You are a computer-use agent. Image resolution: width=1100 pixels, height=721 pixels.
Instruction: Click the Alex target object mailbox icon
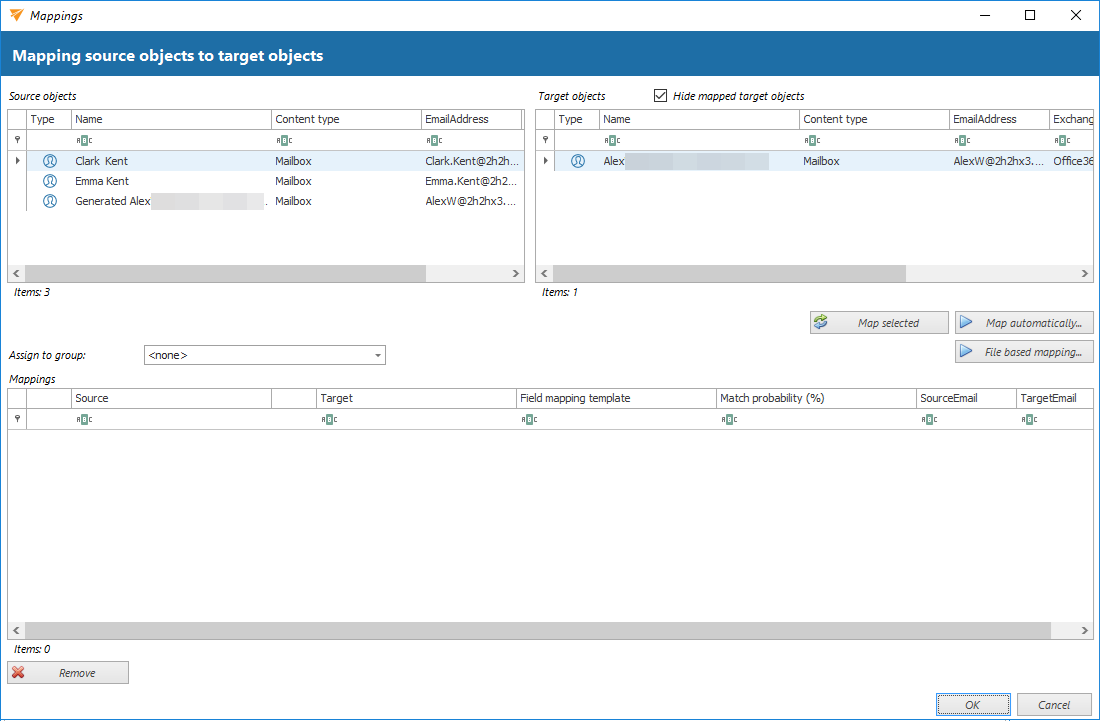[578, 161]
